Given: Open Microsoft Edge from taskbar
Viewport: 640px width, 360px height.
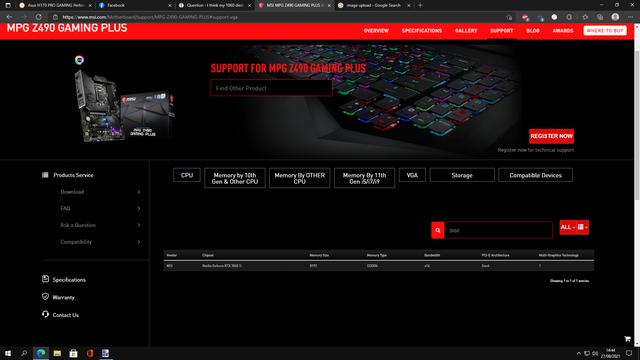Looking at the screenshot, I should coord(41,353).
